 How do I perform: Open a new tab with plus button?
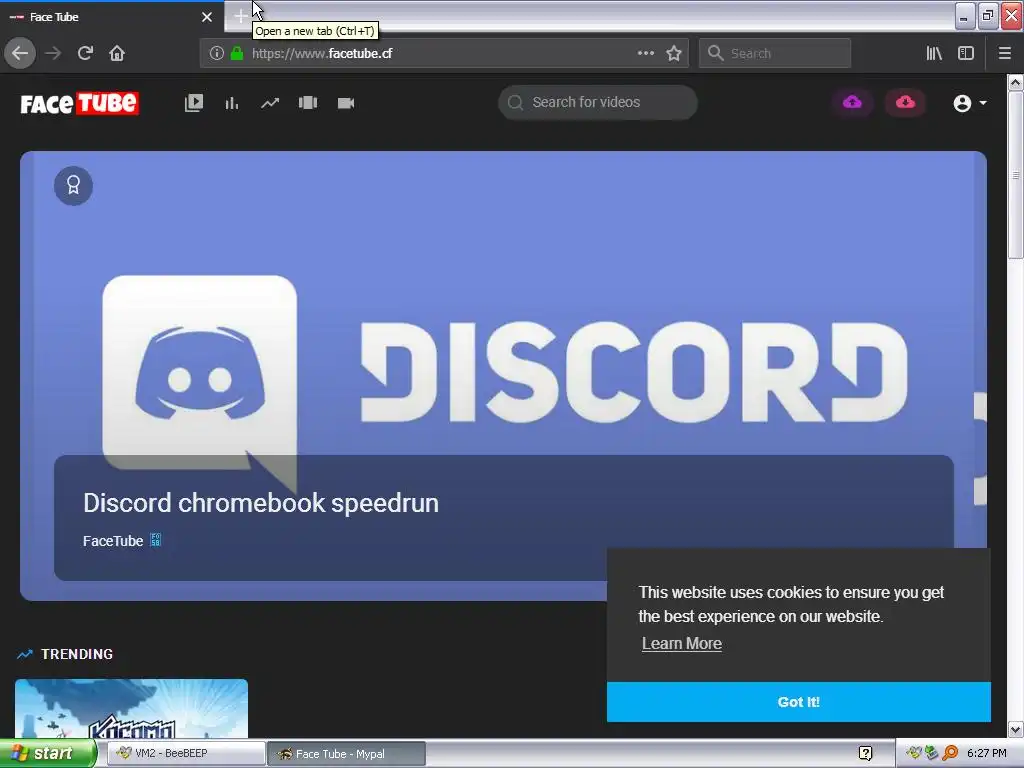[x=240, y=16]
